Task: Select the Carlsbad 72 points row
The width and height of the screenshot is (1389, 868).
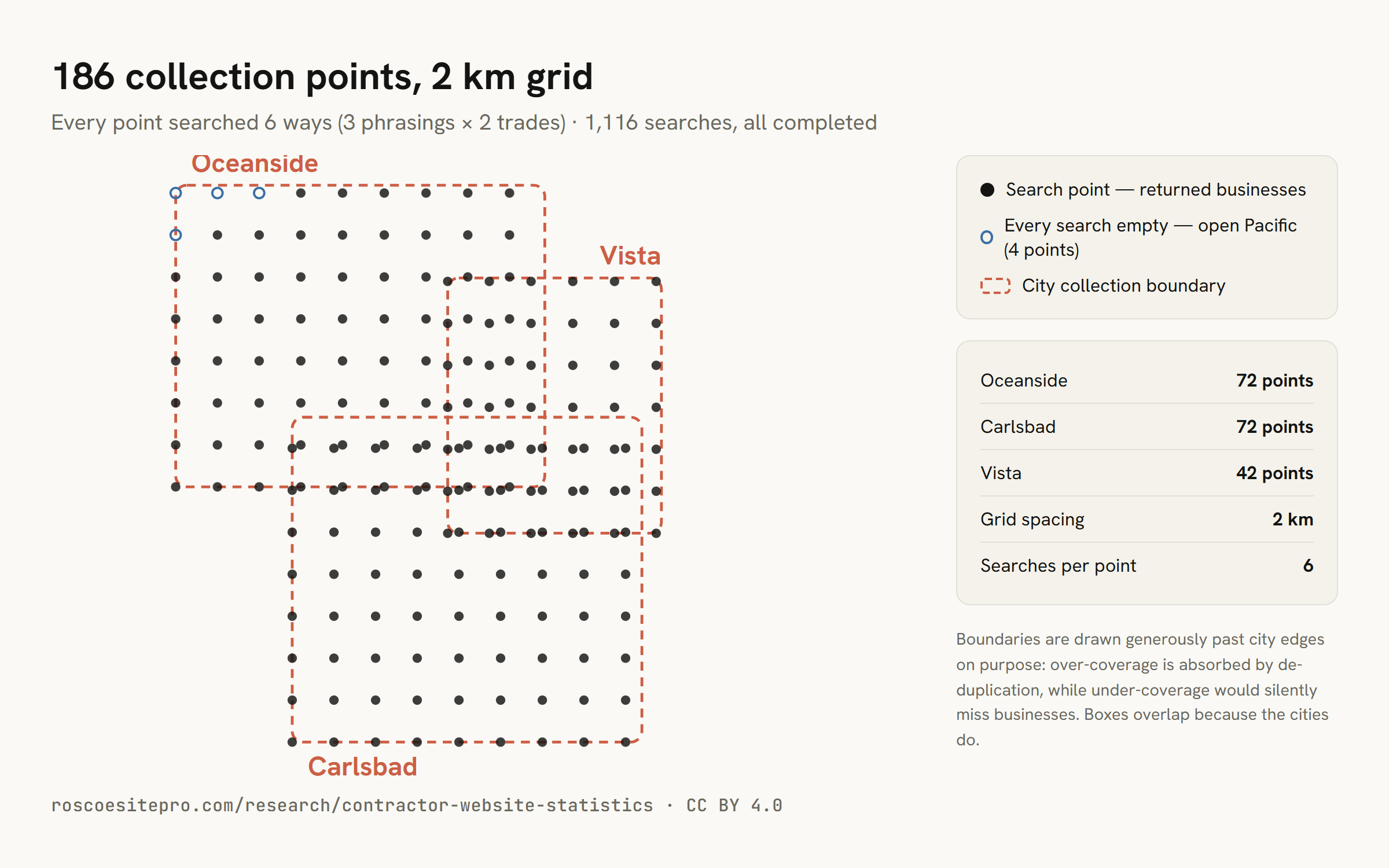Action: 1147,426
